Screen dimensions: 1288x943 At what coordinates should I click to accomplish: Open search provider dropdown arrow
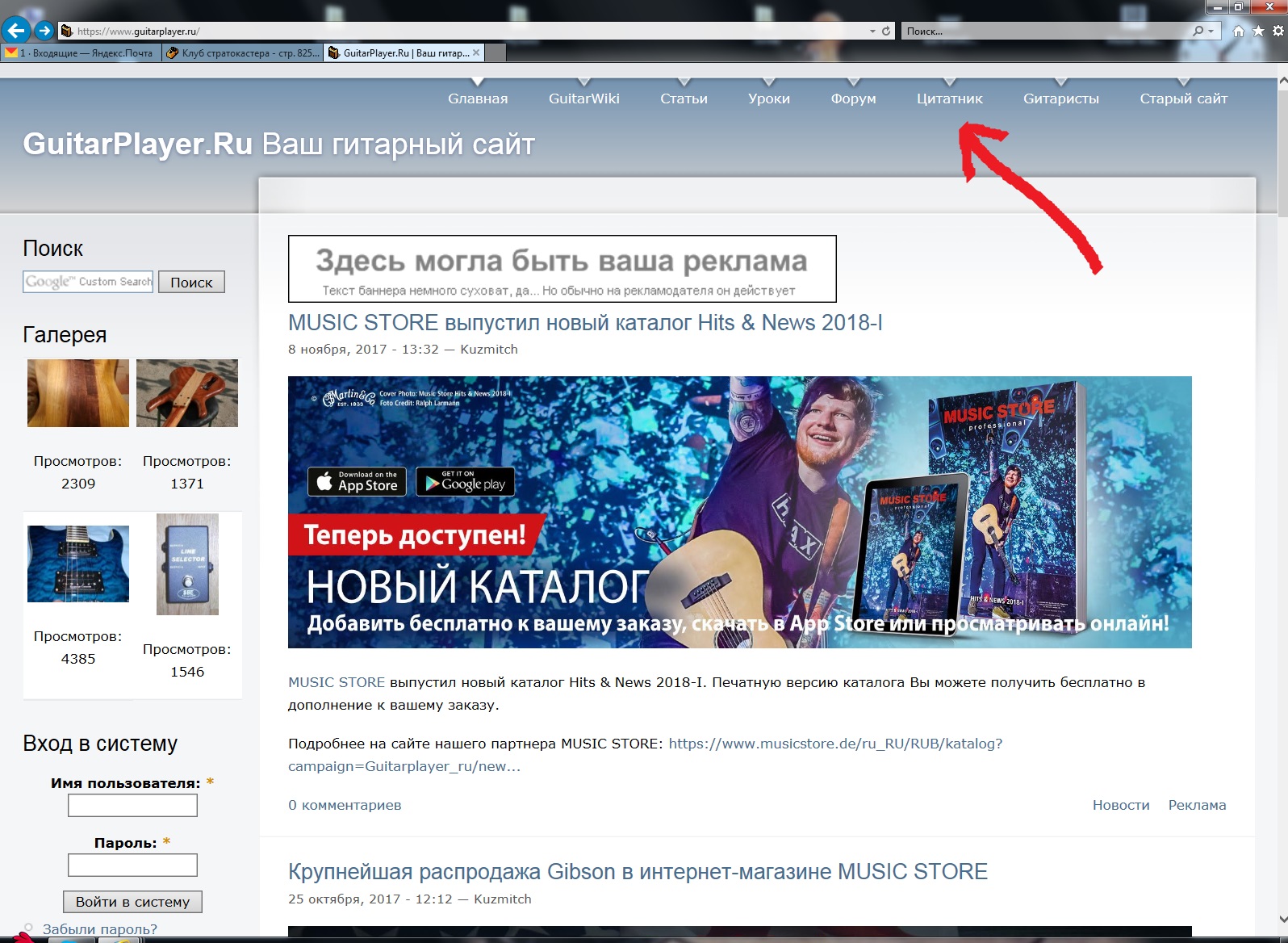tap(1211, 31)
